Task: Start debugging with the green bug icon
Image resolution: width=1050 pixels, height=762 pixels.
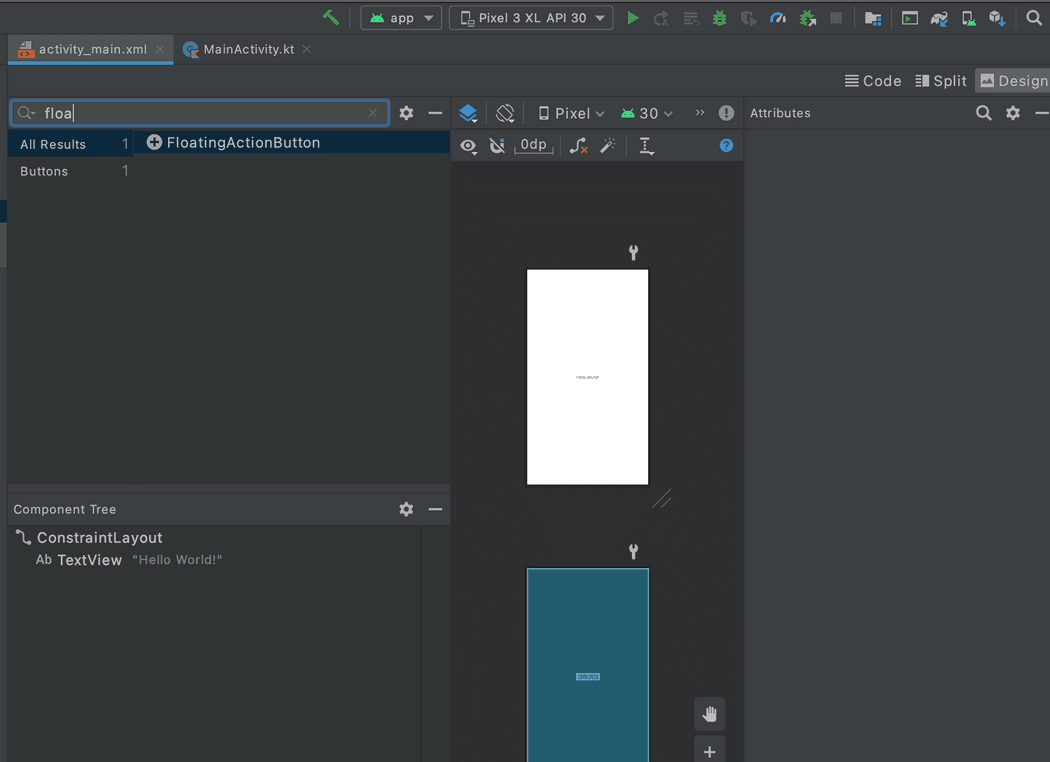Action: tap(719, 18)
